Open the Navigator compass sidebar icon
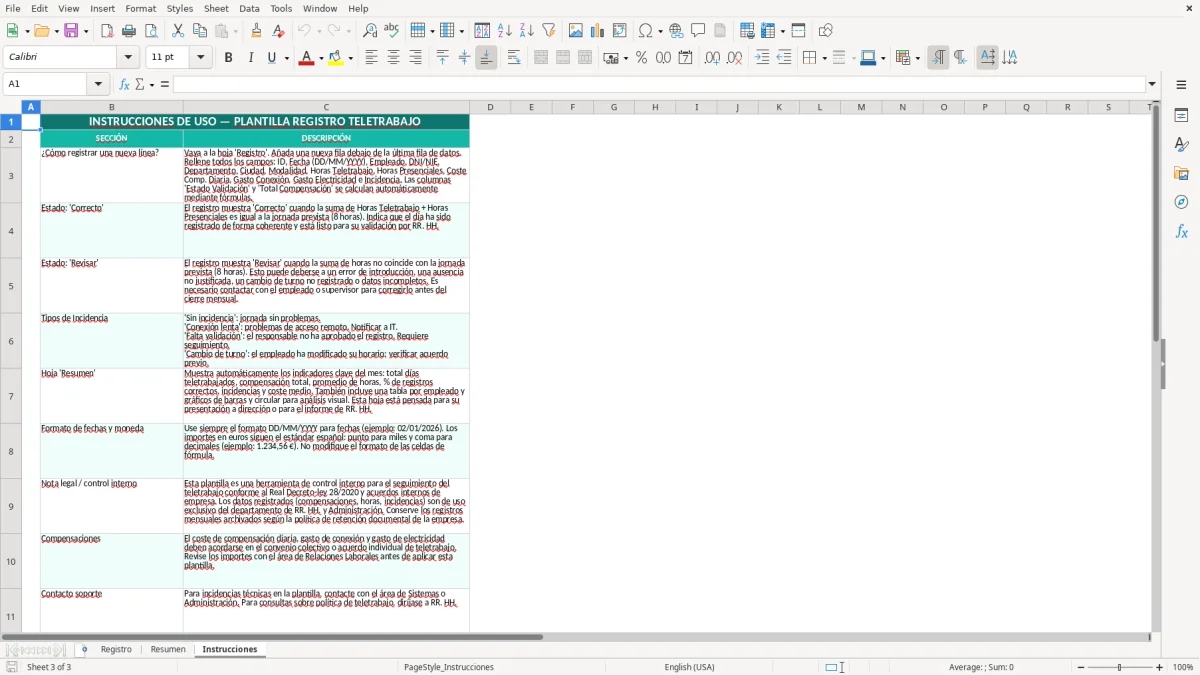The height and width of the screenshot is (675, 1200). [1181, 202]
